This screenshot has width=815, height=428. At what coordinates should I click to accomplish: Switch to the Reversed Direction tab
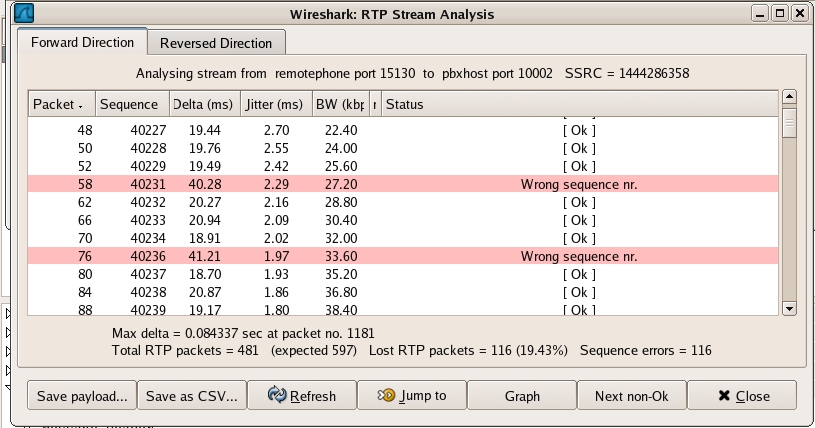coord(216,43)
